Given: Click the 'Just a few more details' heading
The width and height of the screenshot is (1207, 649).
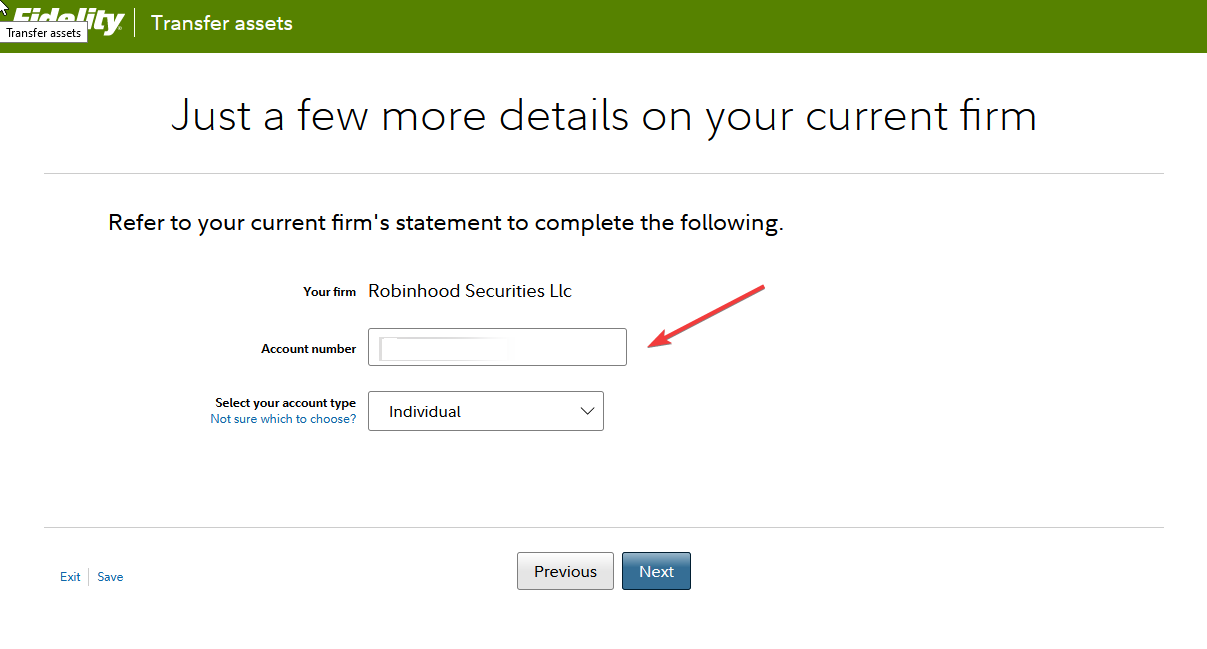Looking at the screenshot, I should 603,116.
